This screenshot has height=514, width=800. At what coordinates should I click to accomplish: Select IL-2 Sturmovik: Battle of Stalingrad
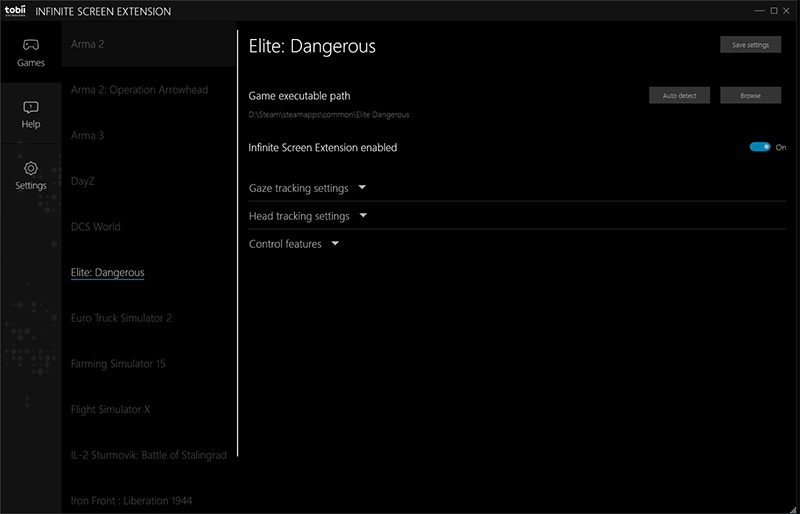148,455
